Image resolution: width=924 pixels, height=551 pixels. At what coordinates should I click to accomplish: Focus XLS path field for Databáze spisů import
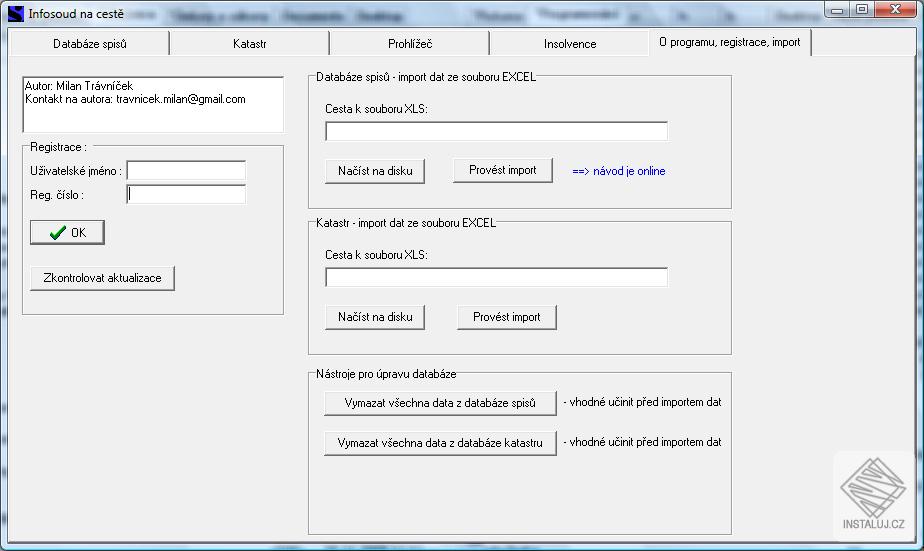coord(496,131)
